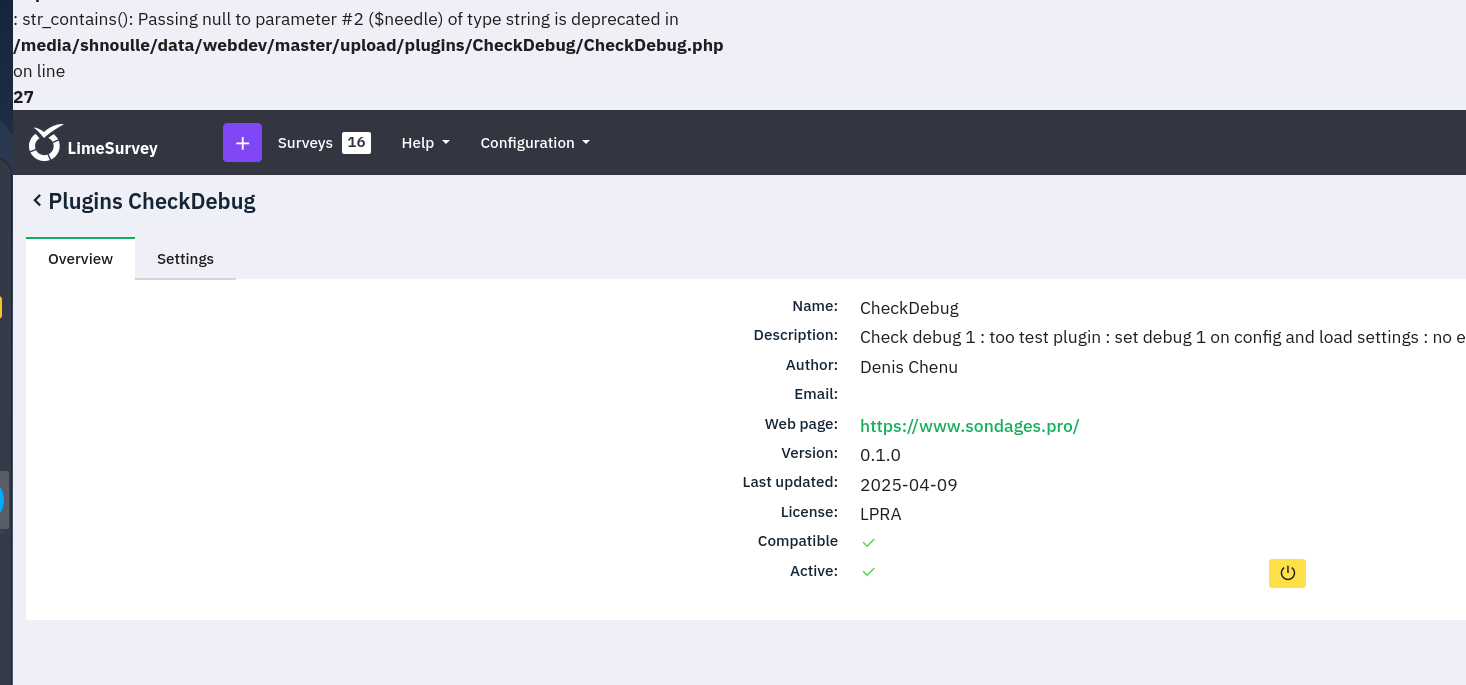Click the green checkmark next to Active
The image size is (1466, 685).
pos(868,572)
